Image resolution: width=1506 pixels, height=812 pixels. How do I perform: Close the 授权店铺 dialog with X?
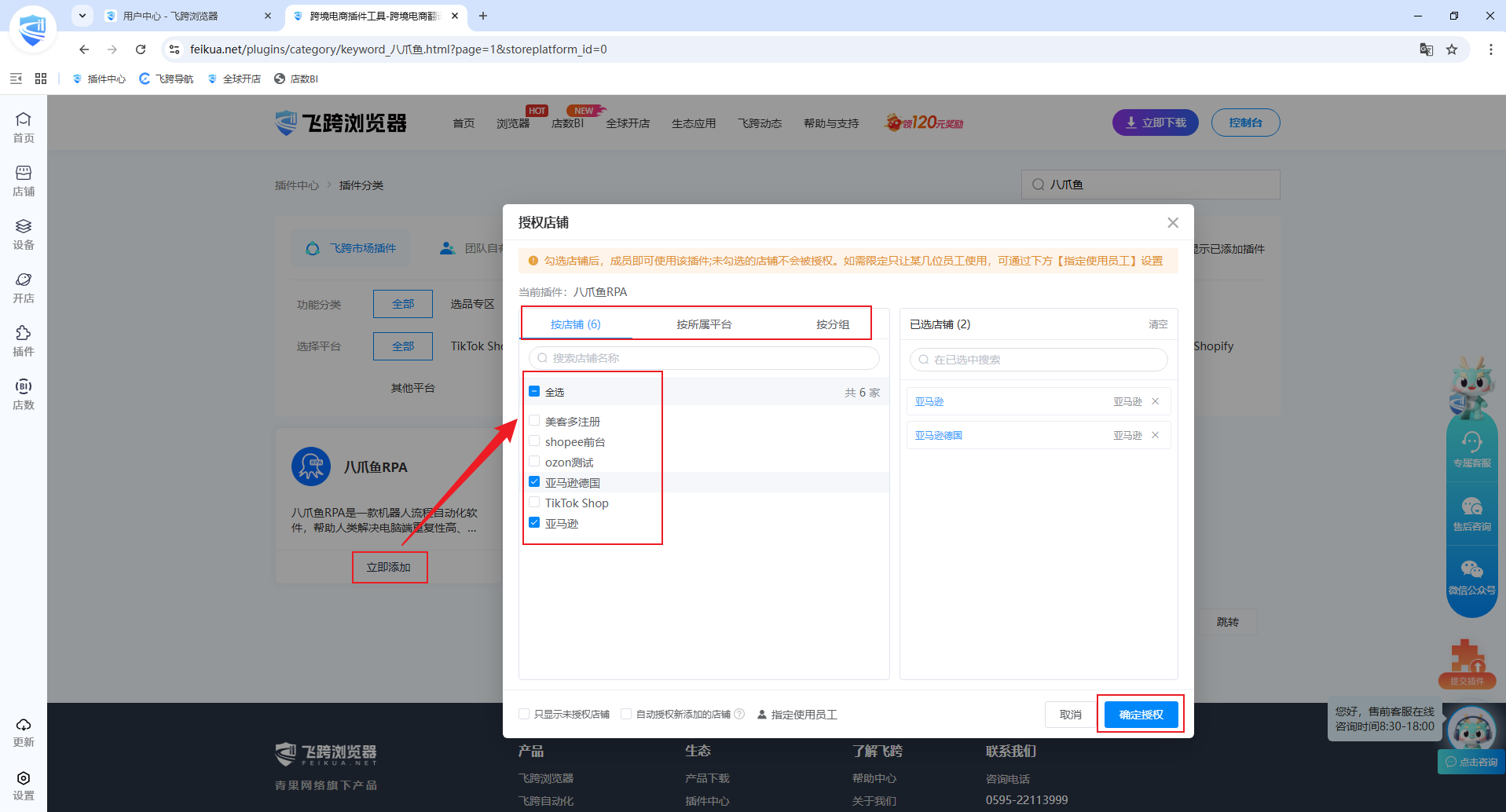click(1173, 223)
